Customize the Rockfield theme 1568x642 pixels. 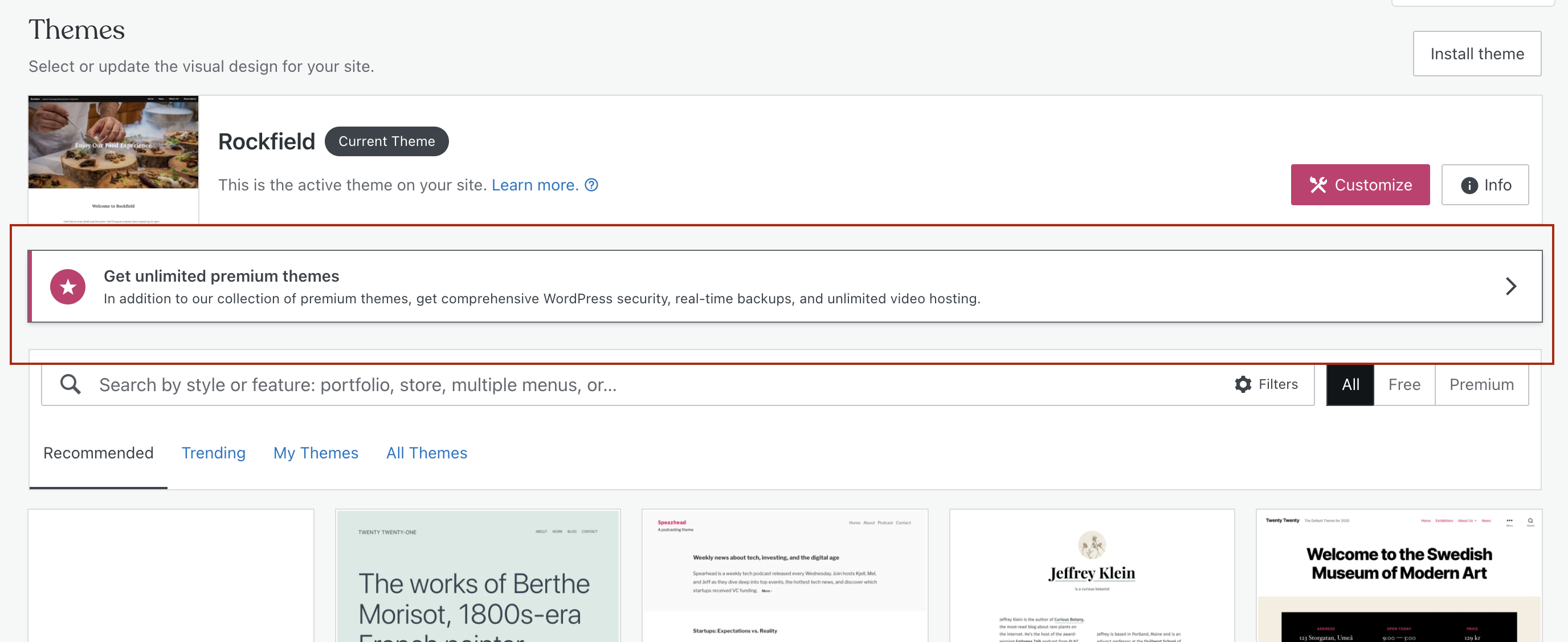click(x=1360, y=185)
